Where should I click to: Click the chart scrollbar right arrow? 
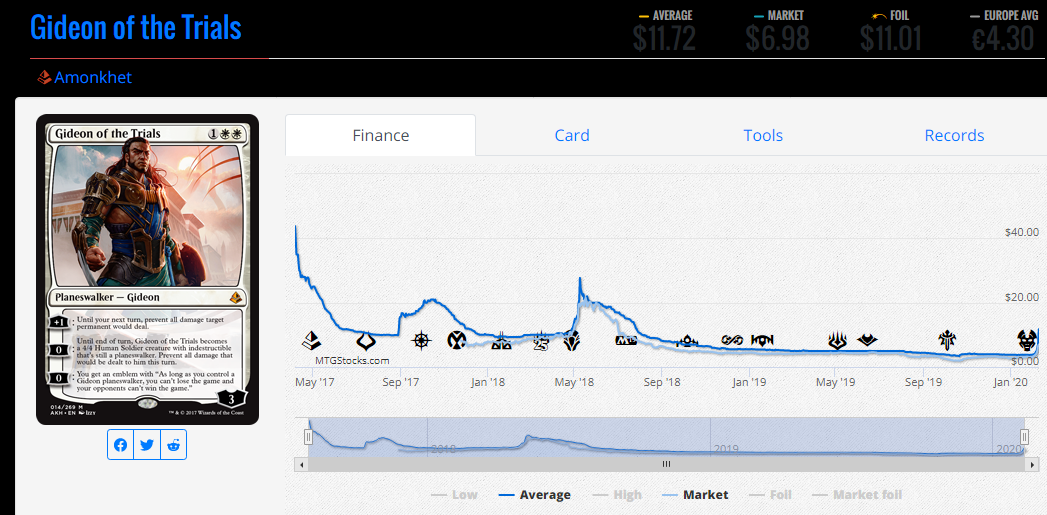pos(1034,464)
